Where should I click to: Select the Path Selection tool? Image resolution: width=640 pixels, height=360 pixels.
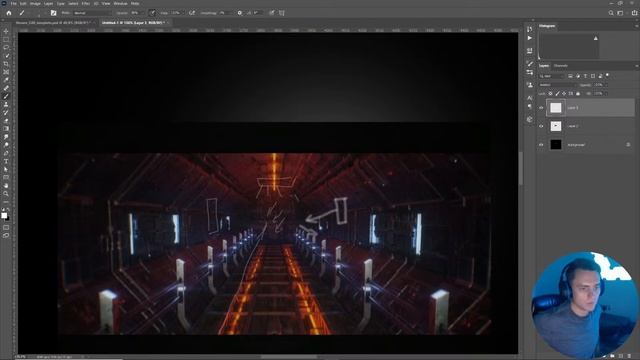pos(6,169)
